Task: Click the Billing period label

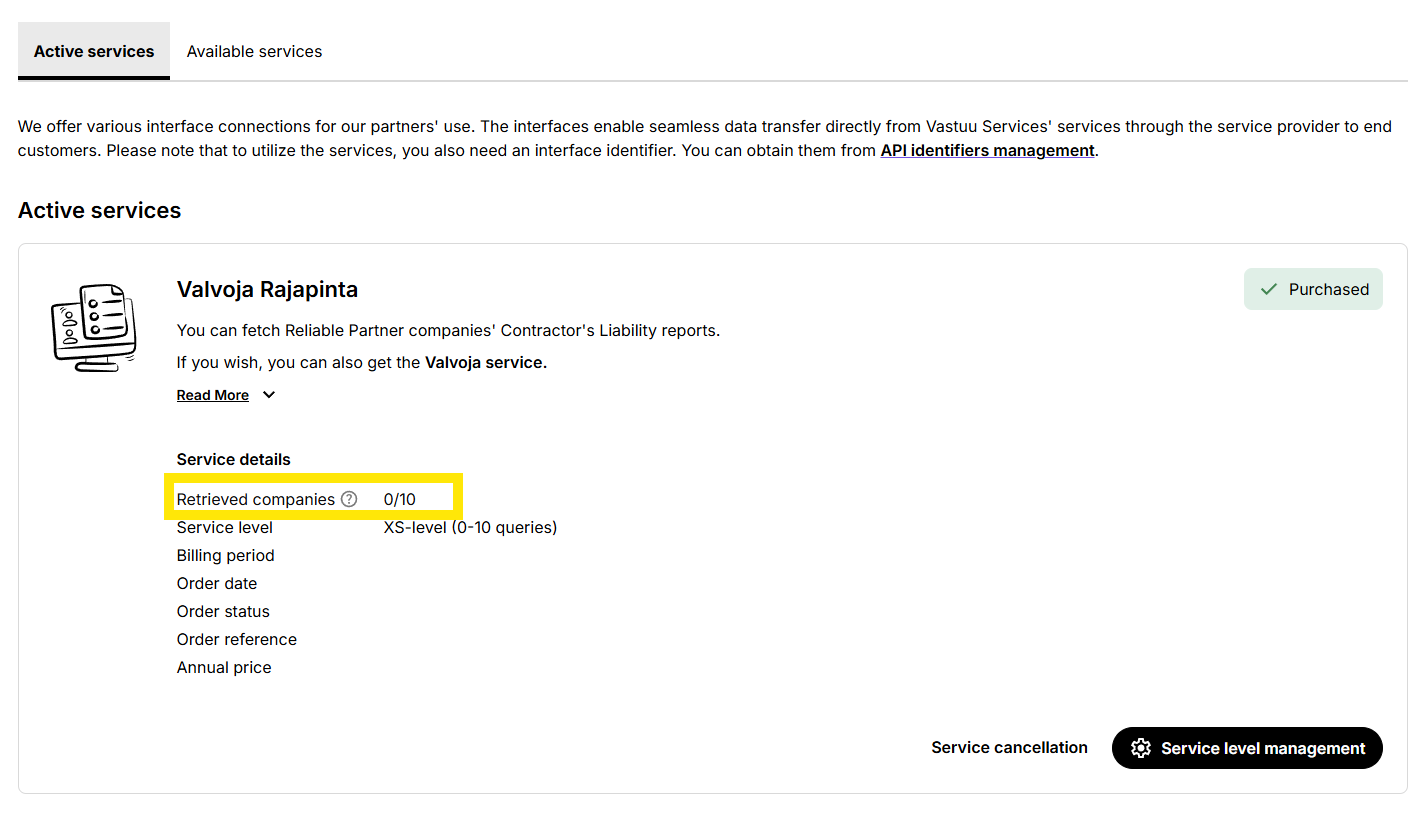Action: point(225,555)
